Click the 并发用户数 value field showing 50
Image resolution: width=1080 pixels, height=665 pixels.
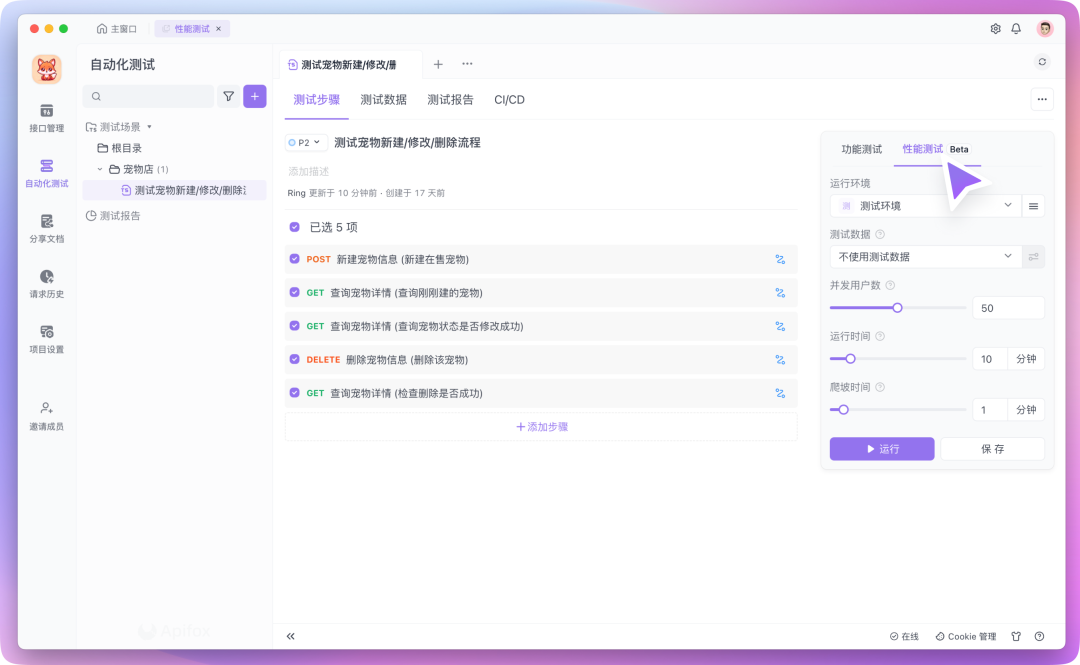point(1008,308)
